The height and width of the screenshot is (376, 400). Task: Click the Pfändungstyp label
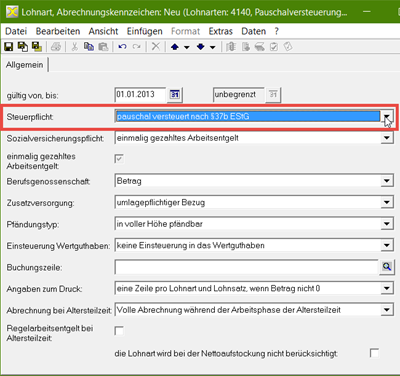point(33,224)
